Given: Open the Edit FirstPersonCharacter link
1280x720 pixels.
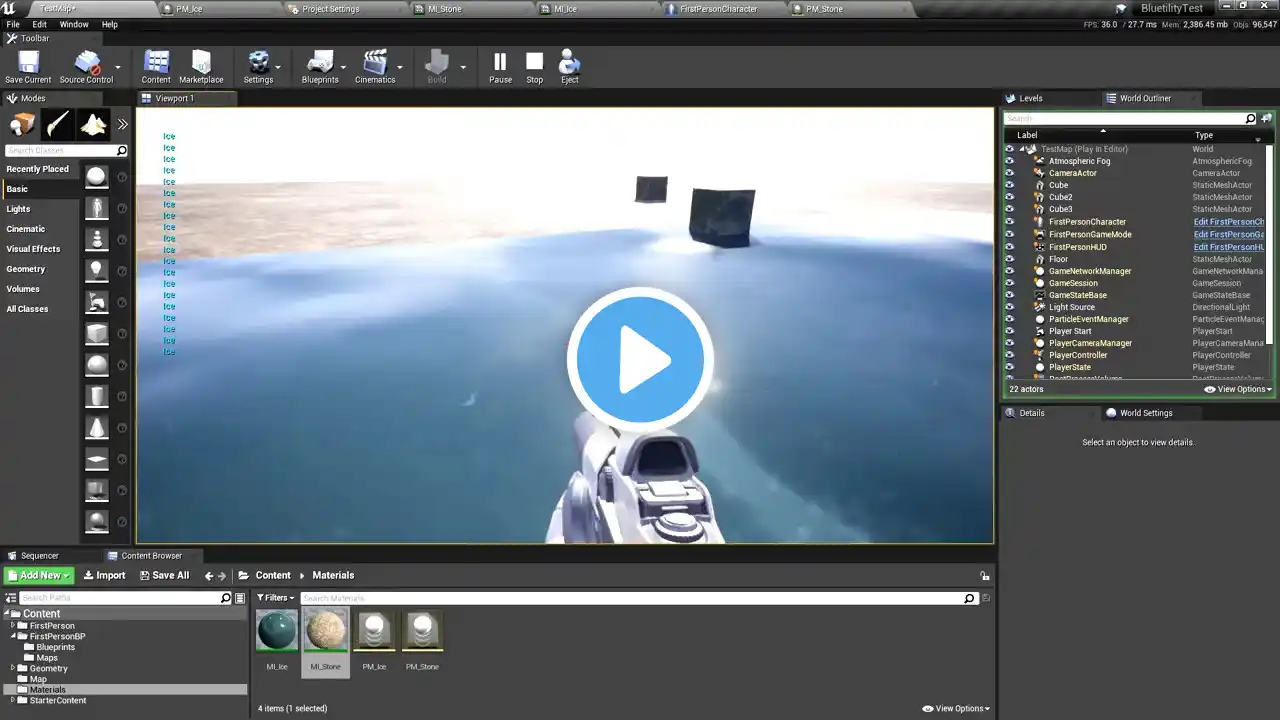Looking at the screenshot, I should tap(1229, 222).
